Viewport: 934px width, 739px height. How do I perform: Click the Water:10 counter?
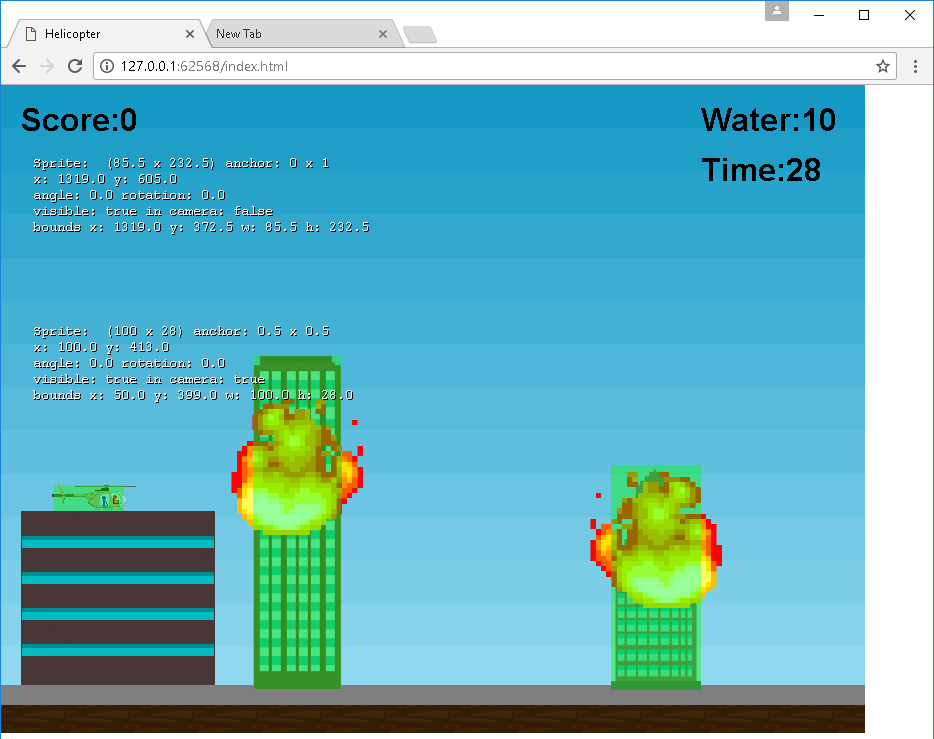coord(768,120)
